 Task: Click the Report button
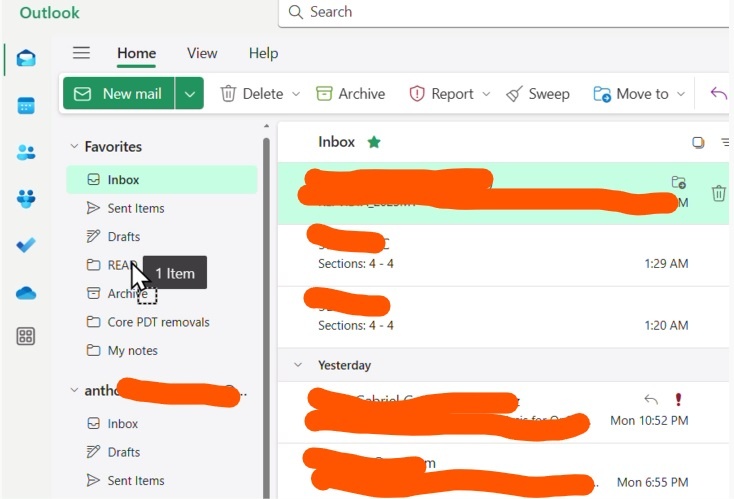(x=441, y=94)
